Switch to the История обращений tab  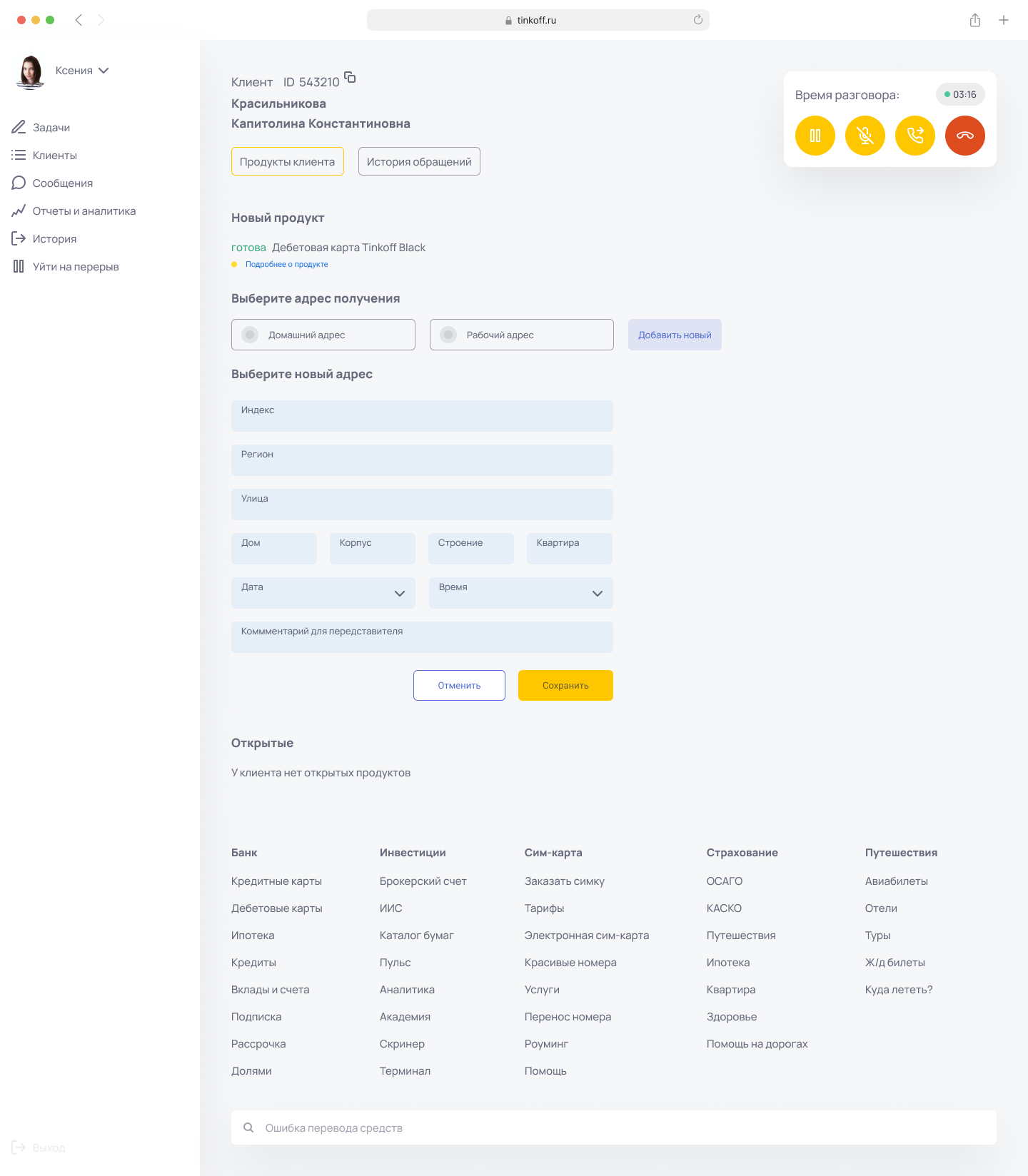point(419,161)
